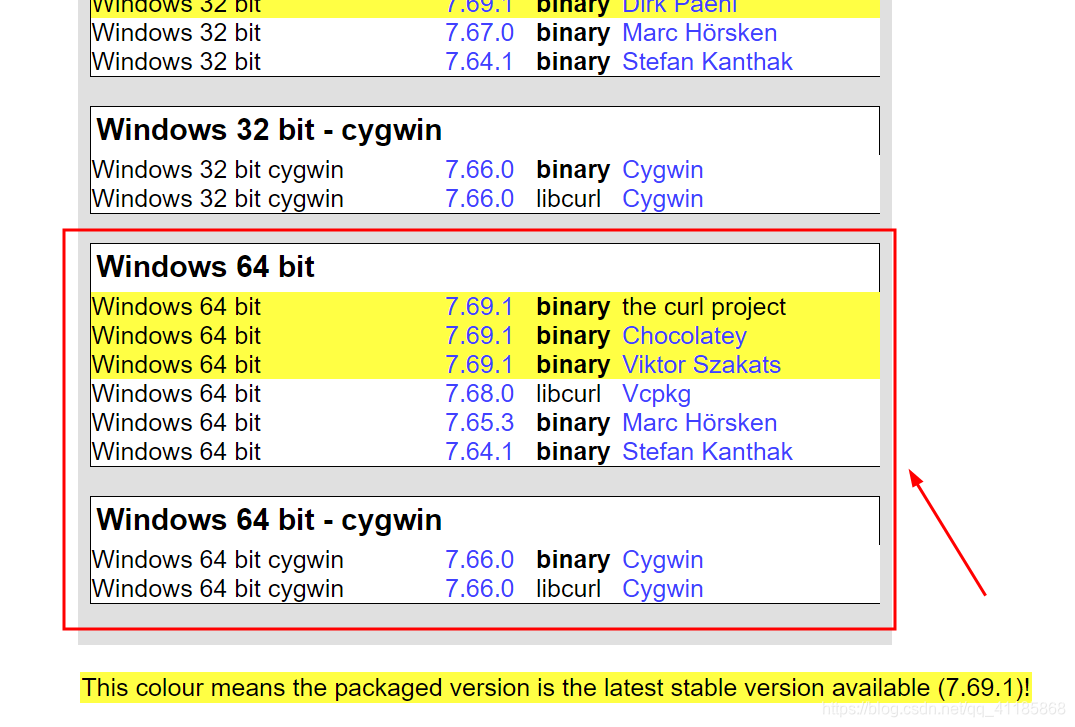
Task: Click 'Windows 32 bit' label in the 7.64.1 row
Action: 176,62
